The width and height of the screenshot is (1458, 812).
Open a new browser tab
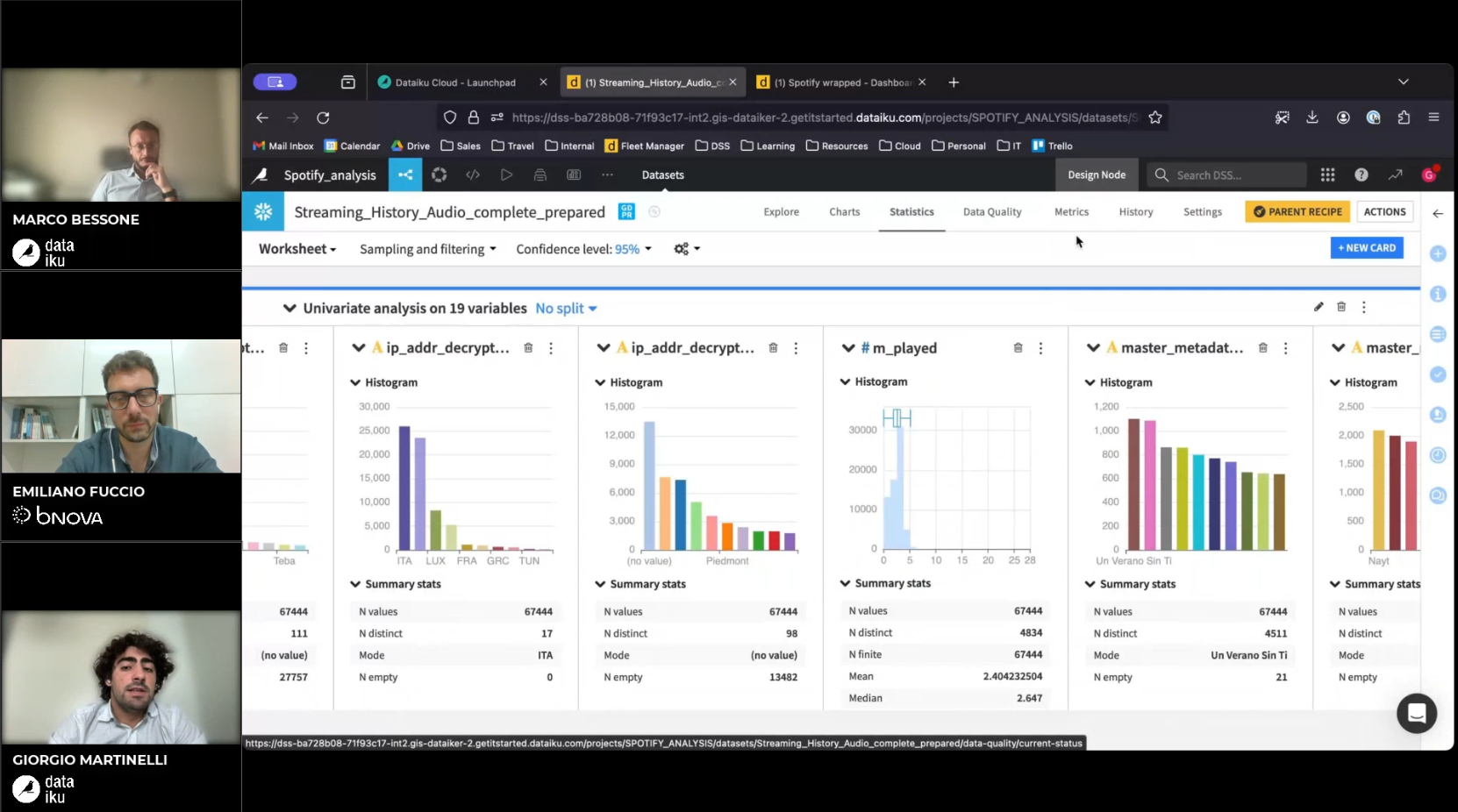tap(954, 82)
